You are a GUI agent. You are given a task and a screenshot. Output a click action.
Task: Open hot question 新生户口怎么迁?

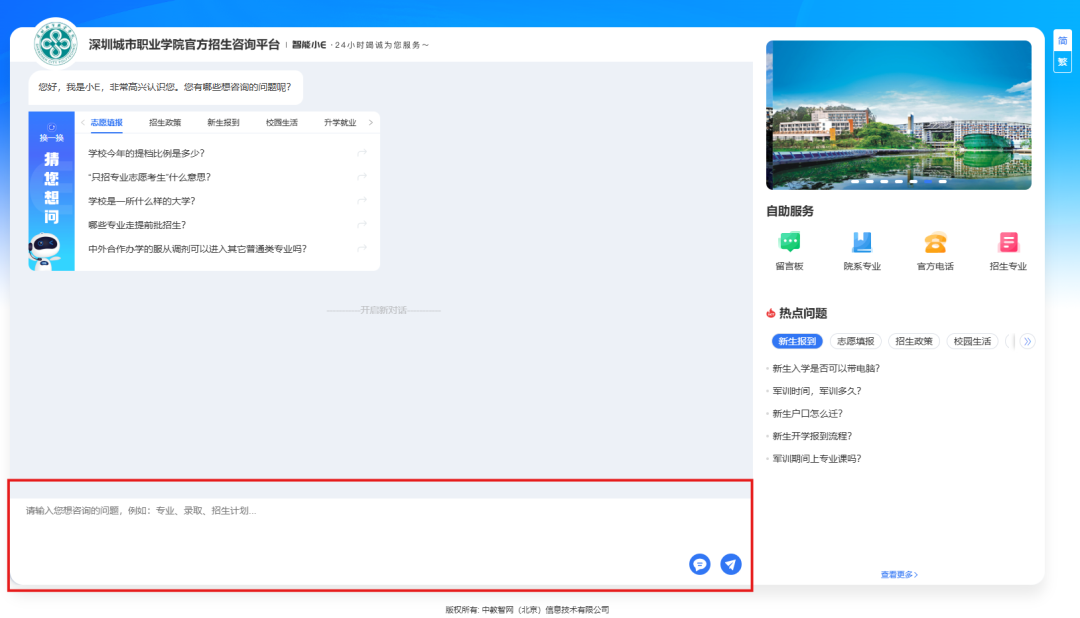[807, 414]
